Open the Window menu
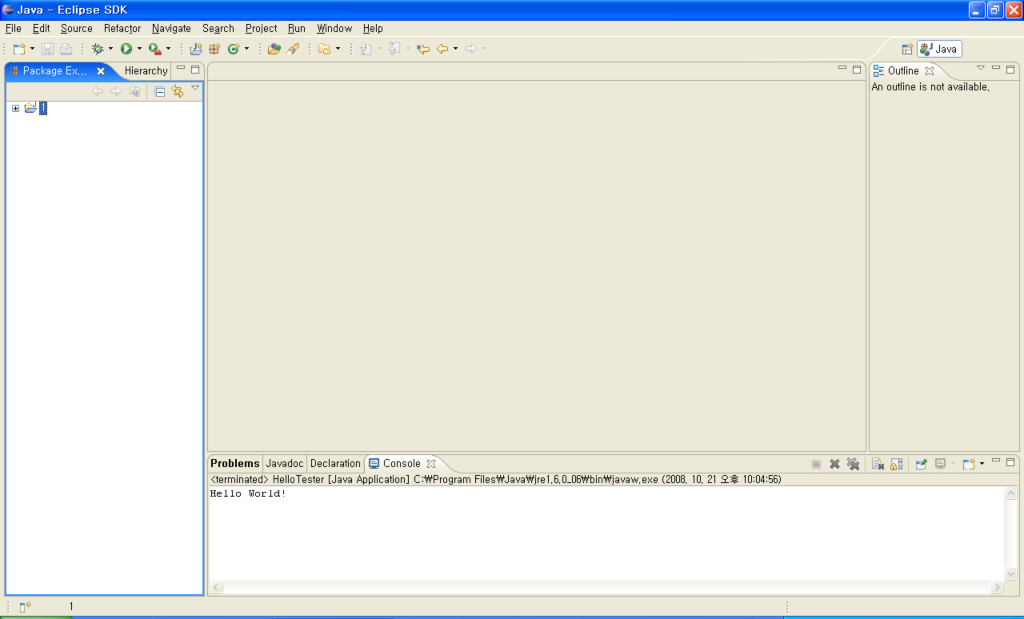Viewport: 1024px width, 619px height. (334, 29)
